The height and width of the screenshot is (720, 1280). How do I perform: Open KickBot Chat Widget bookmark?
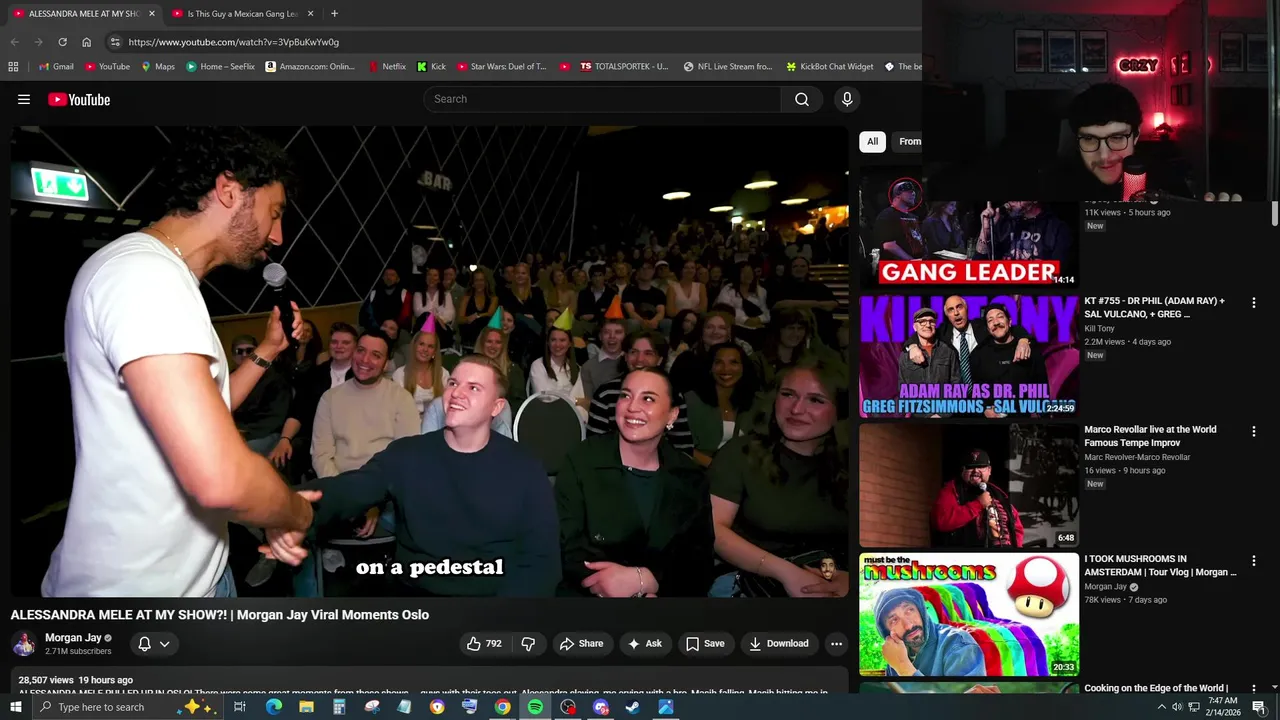click(830, 67)
